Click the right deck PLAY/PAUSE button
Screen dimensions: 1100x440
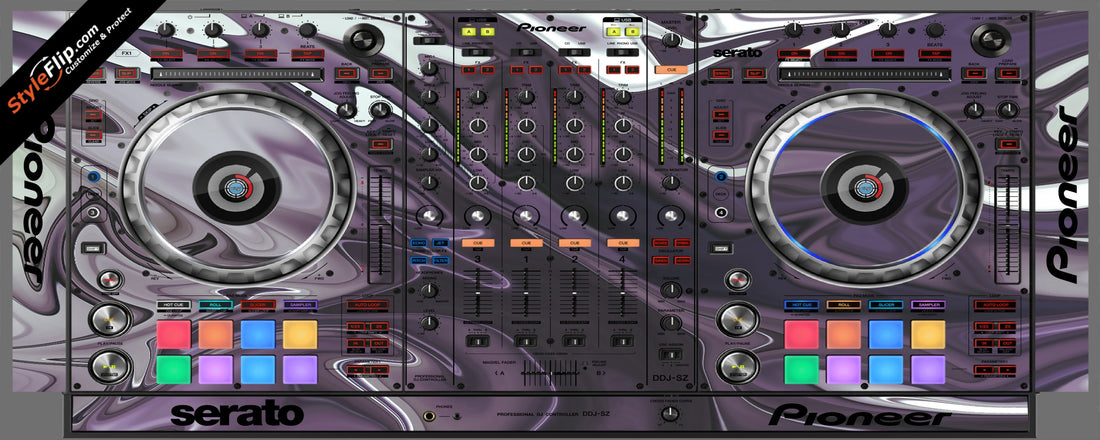(737, 366)
